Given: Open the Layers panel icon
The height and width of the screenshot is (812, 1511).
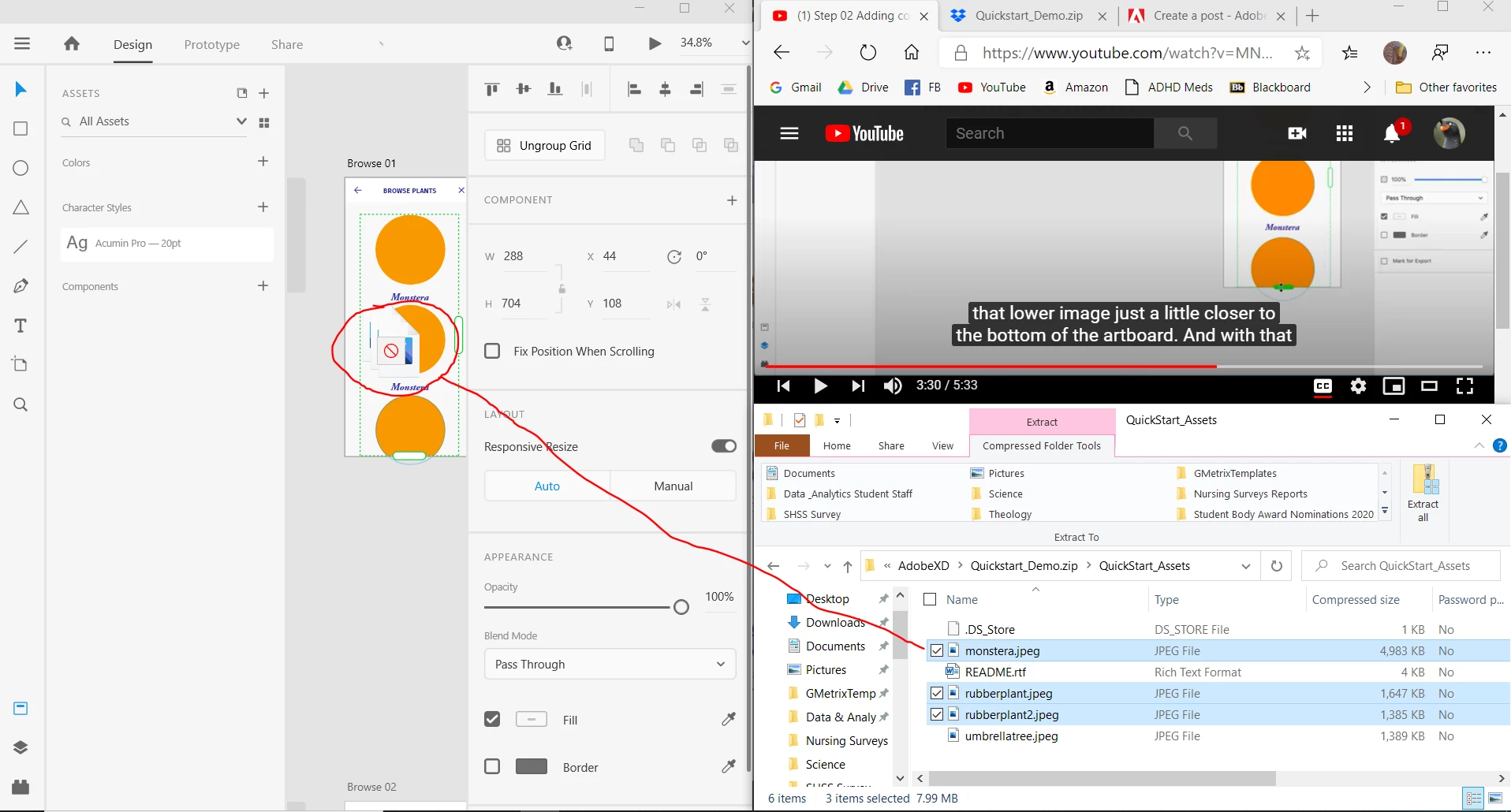Looking at the screenshot, I should tap(21, 747).
